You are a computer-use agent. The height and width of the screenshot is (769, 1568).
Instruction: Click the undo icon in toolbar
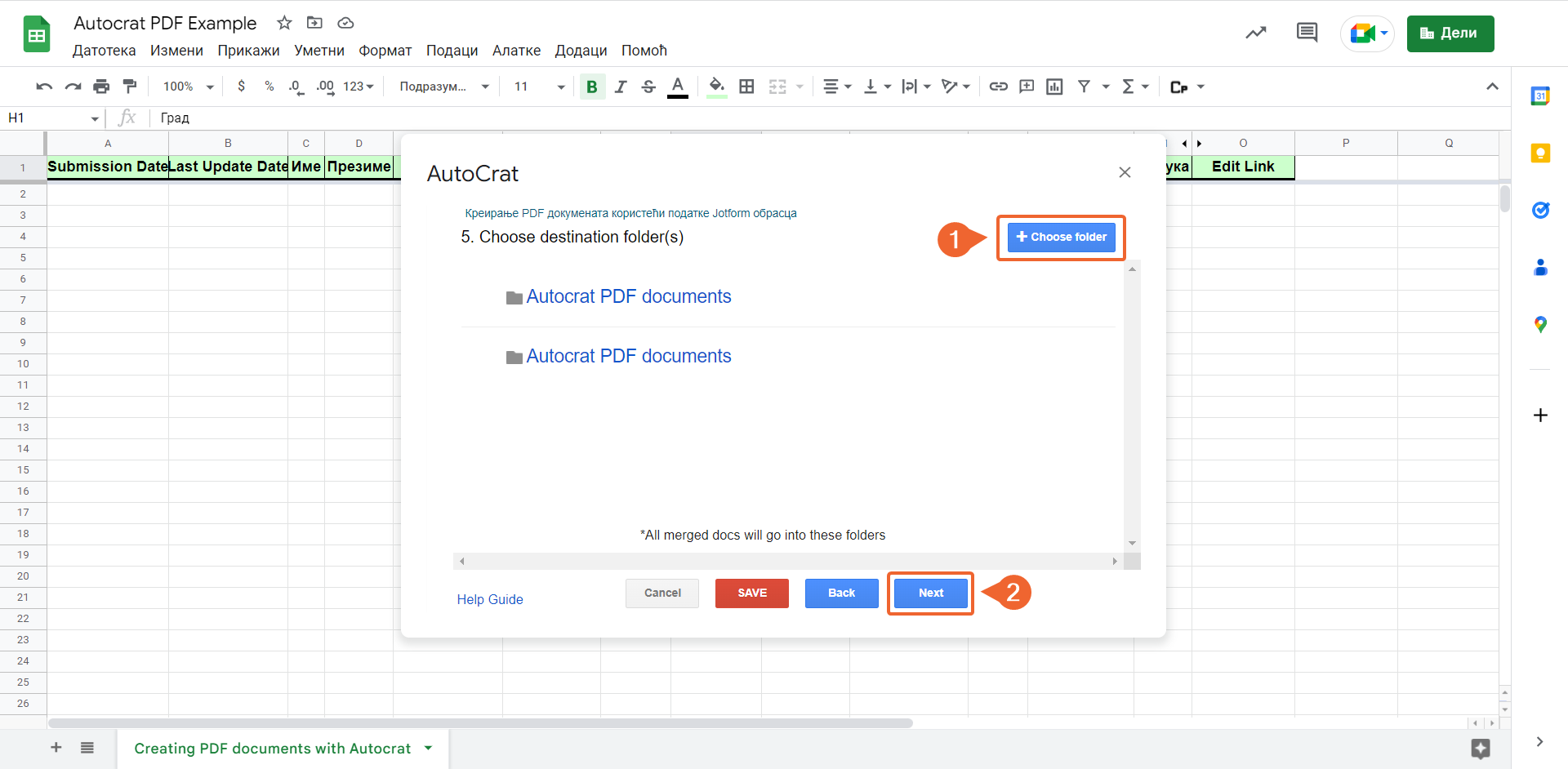click(x=44, y=87)
